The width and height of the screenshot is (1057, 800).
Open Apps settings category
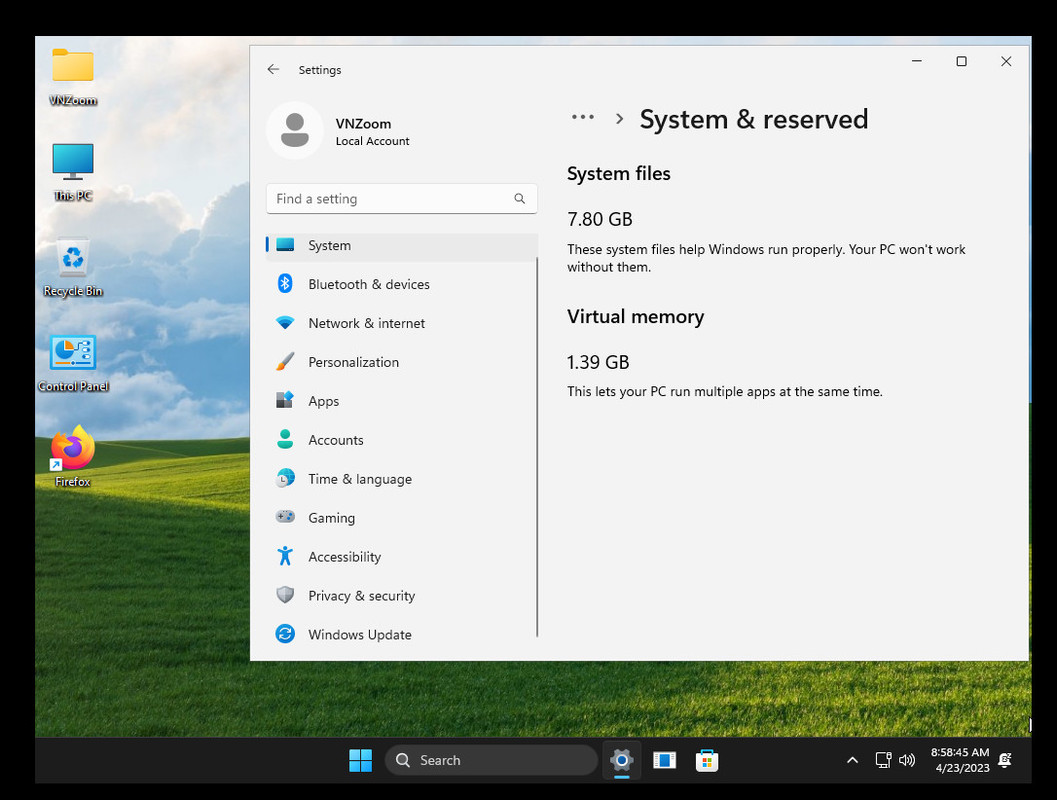[402, 401]
